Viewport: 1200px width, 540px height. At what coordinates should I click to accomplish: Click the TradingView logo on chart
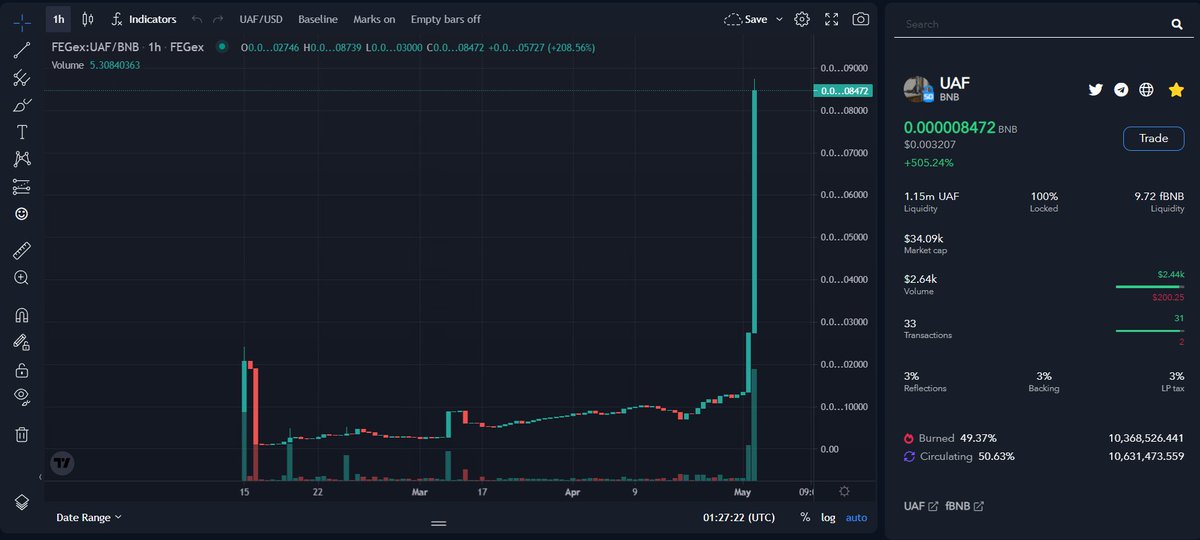tap(63, 463)
